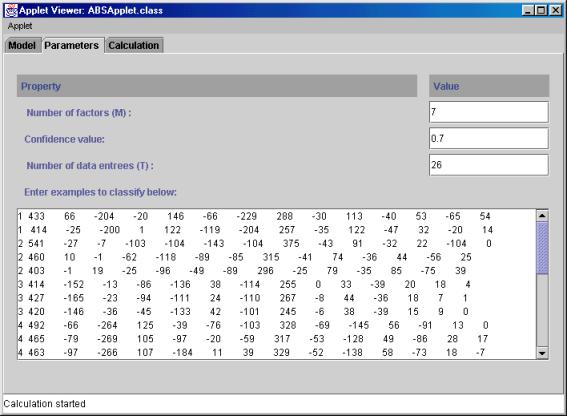Click the examples list scrollbar thumb
The image size is (567, 416).
click(542, 248)
